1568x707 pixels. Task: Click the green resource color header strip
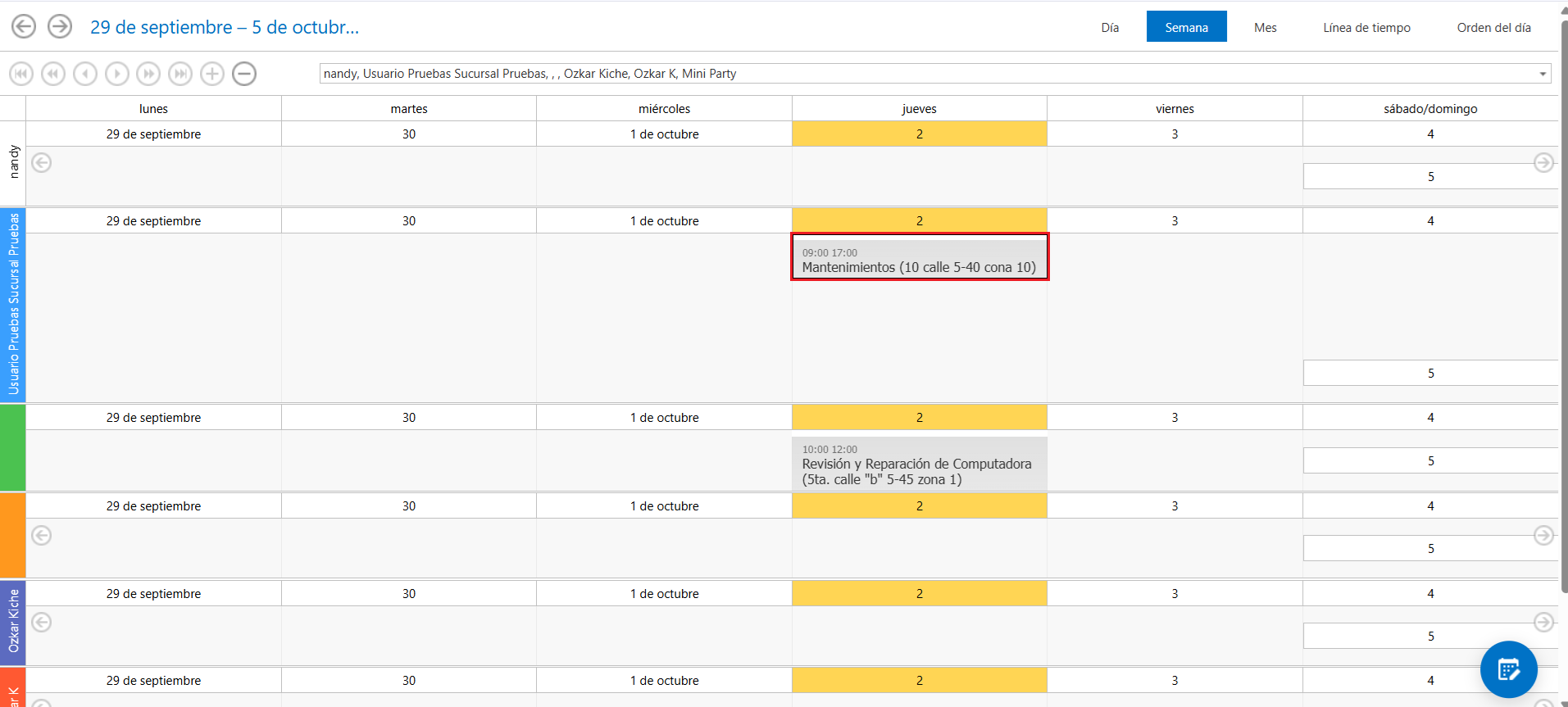13,447
